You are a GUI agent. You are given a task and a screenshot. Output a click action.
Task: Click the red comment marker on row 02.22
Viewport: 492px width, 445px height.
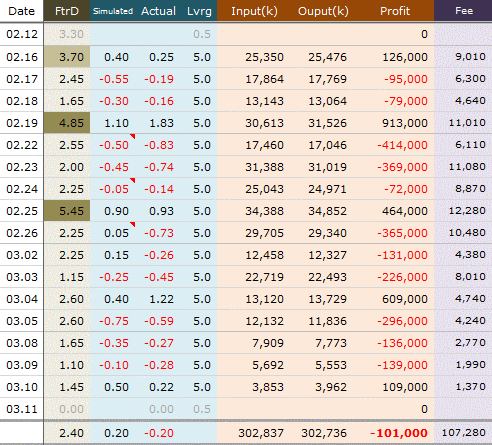[x=133, y=136]
